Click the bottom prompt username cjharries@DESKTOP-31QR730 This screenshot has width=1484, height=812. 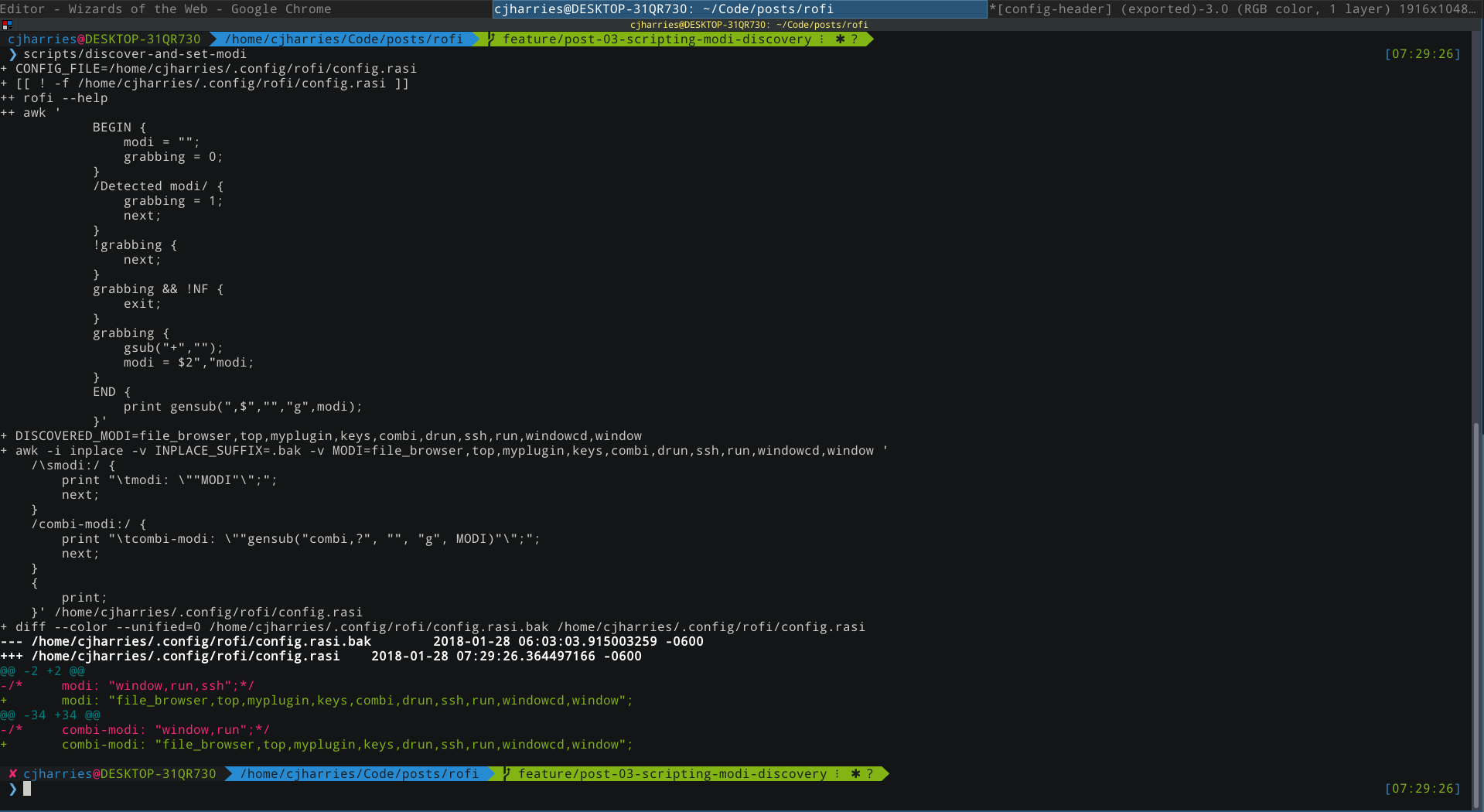(x=120, y=774)
